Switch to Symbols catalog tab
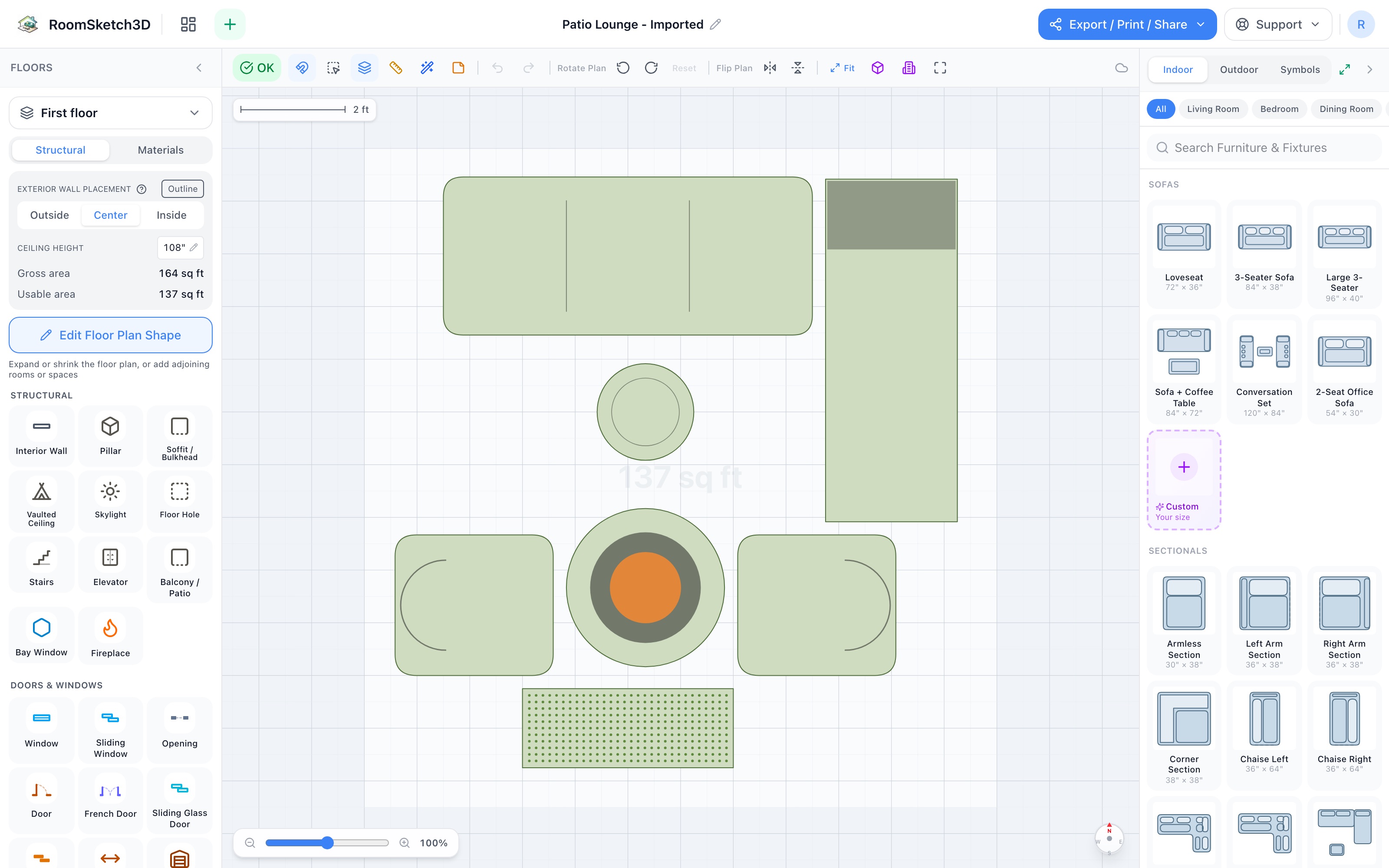 tap(1300, 69)
